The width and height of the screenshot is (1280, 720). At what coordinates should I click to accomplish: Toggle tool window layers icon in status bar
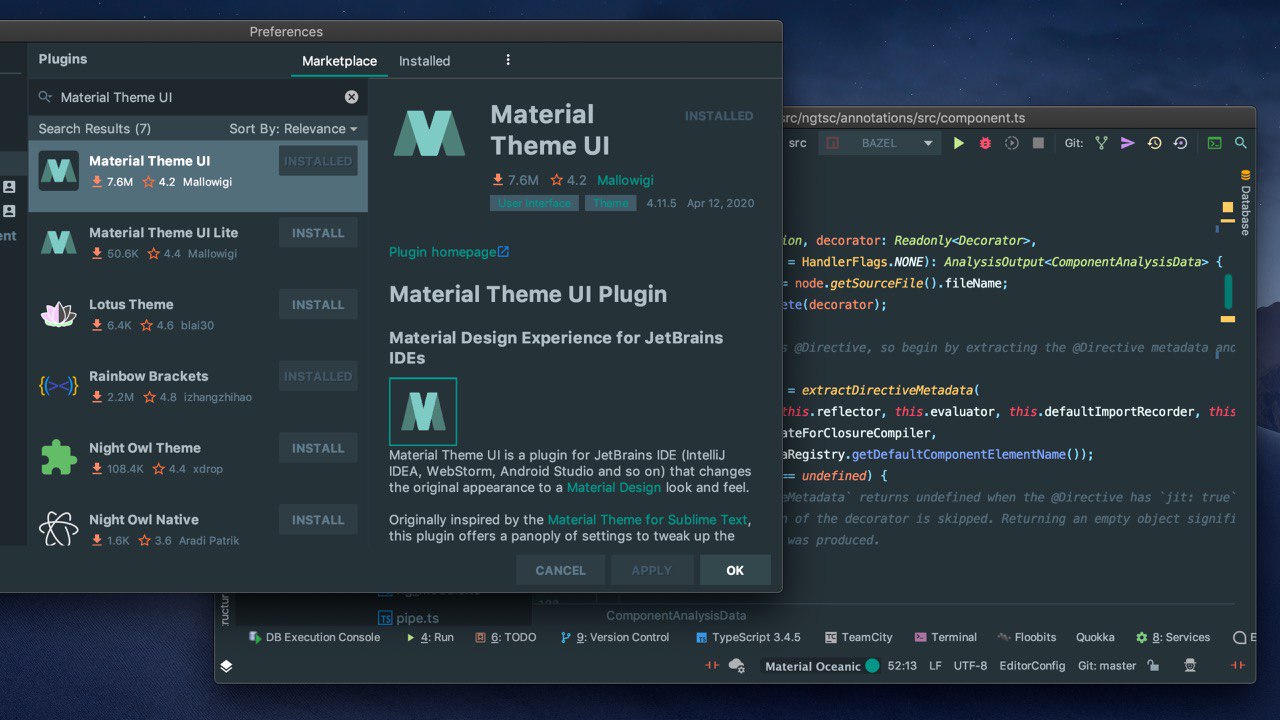pos(226,666)
